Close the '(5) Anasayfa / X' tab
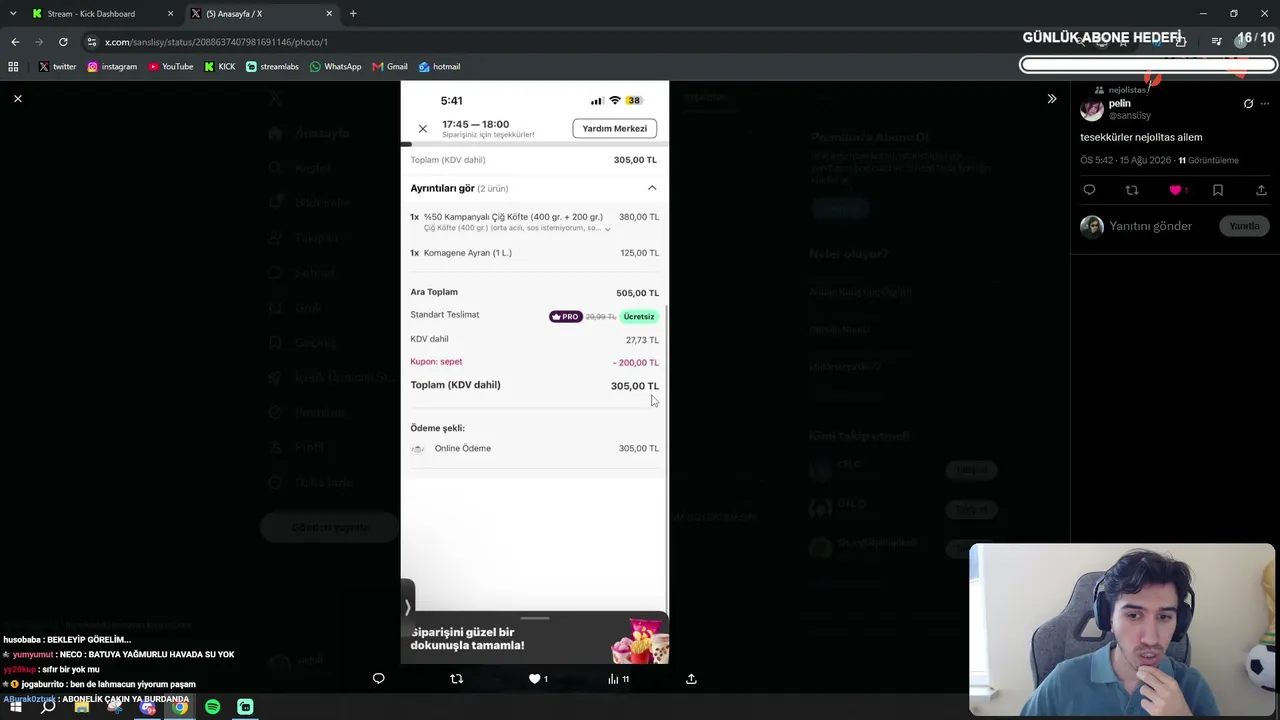Viewport: 1280px width, 720px height. coord(329,14)
